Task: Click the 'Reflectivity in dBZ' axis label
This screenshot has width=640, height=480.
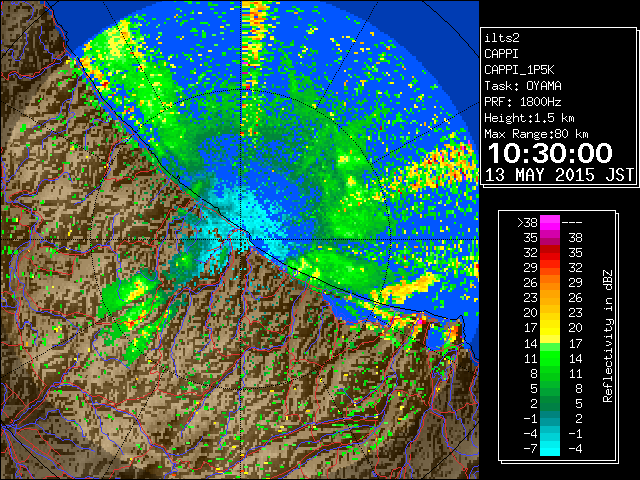Action: pyautogui.click(x=608, y=336)
